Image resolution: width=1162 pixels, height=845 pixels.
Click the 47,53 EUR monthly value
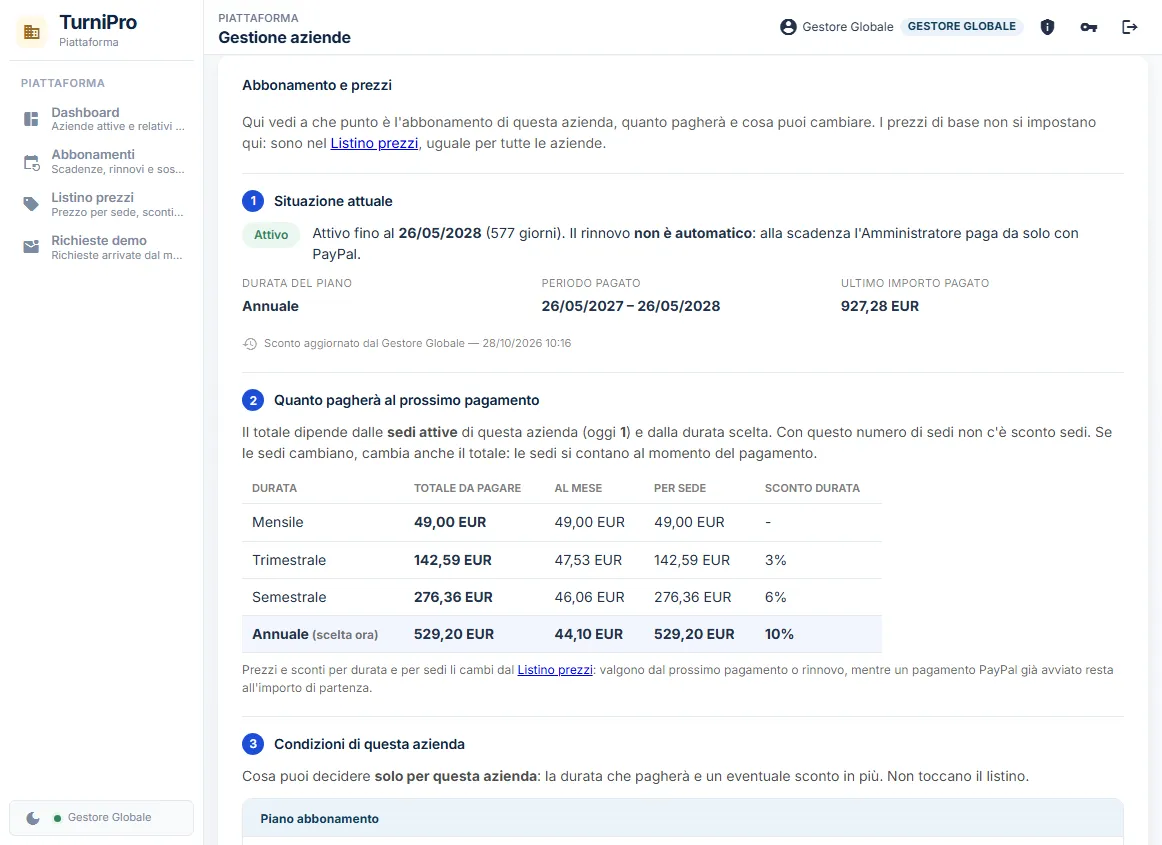(x=588, y=560)
